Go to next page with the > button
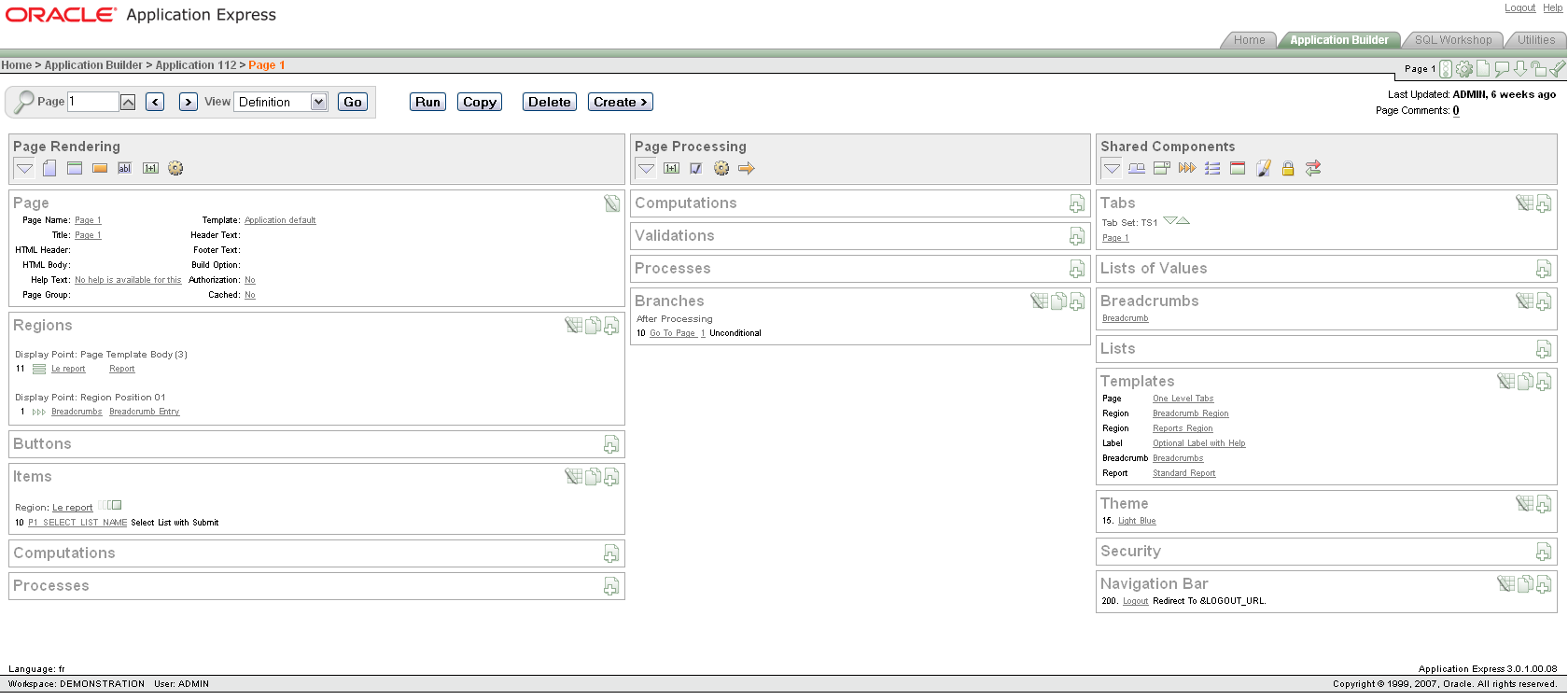This screenshot has height=700, width=1568. 189,102
